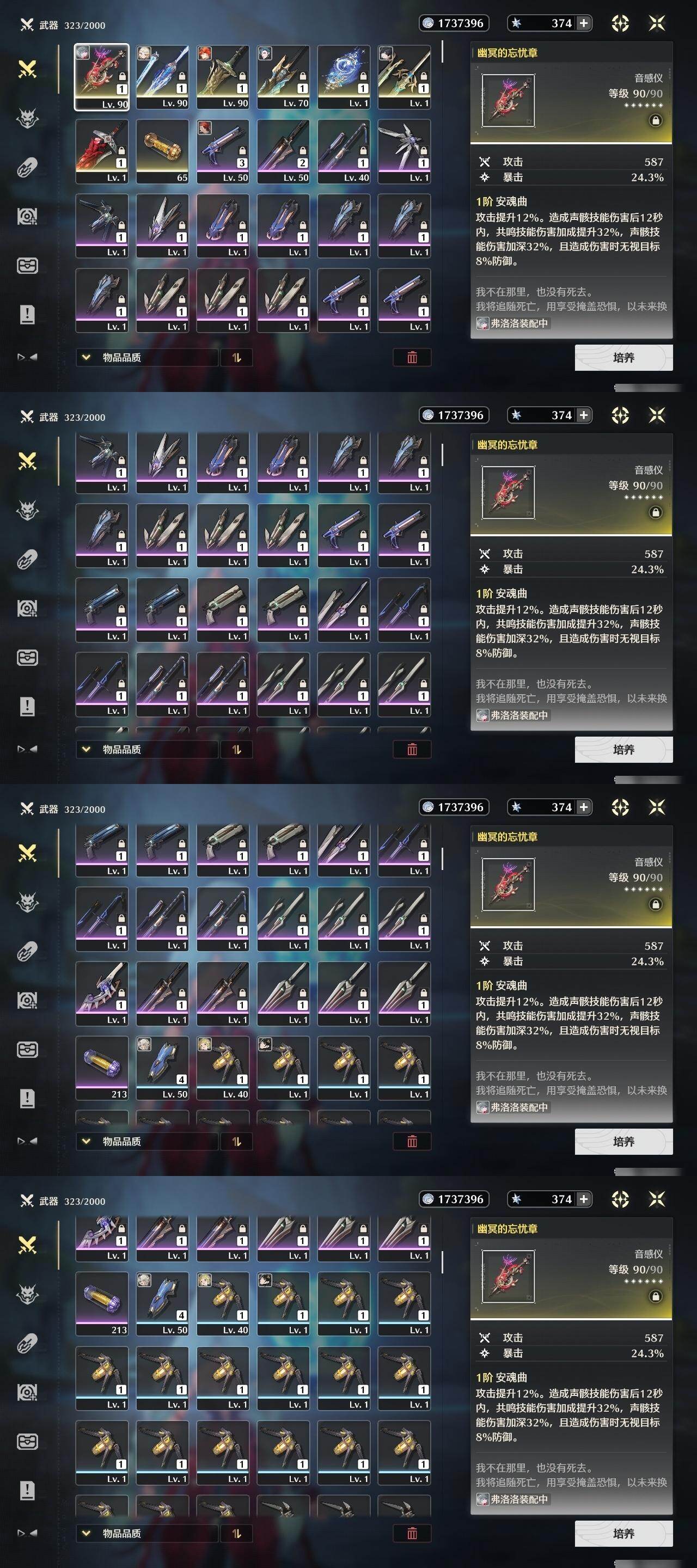Add astrite with the topmost plus button beside 374
This screenshot has width=697, height=1568.
tap(584, 23)
